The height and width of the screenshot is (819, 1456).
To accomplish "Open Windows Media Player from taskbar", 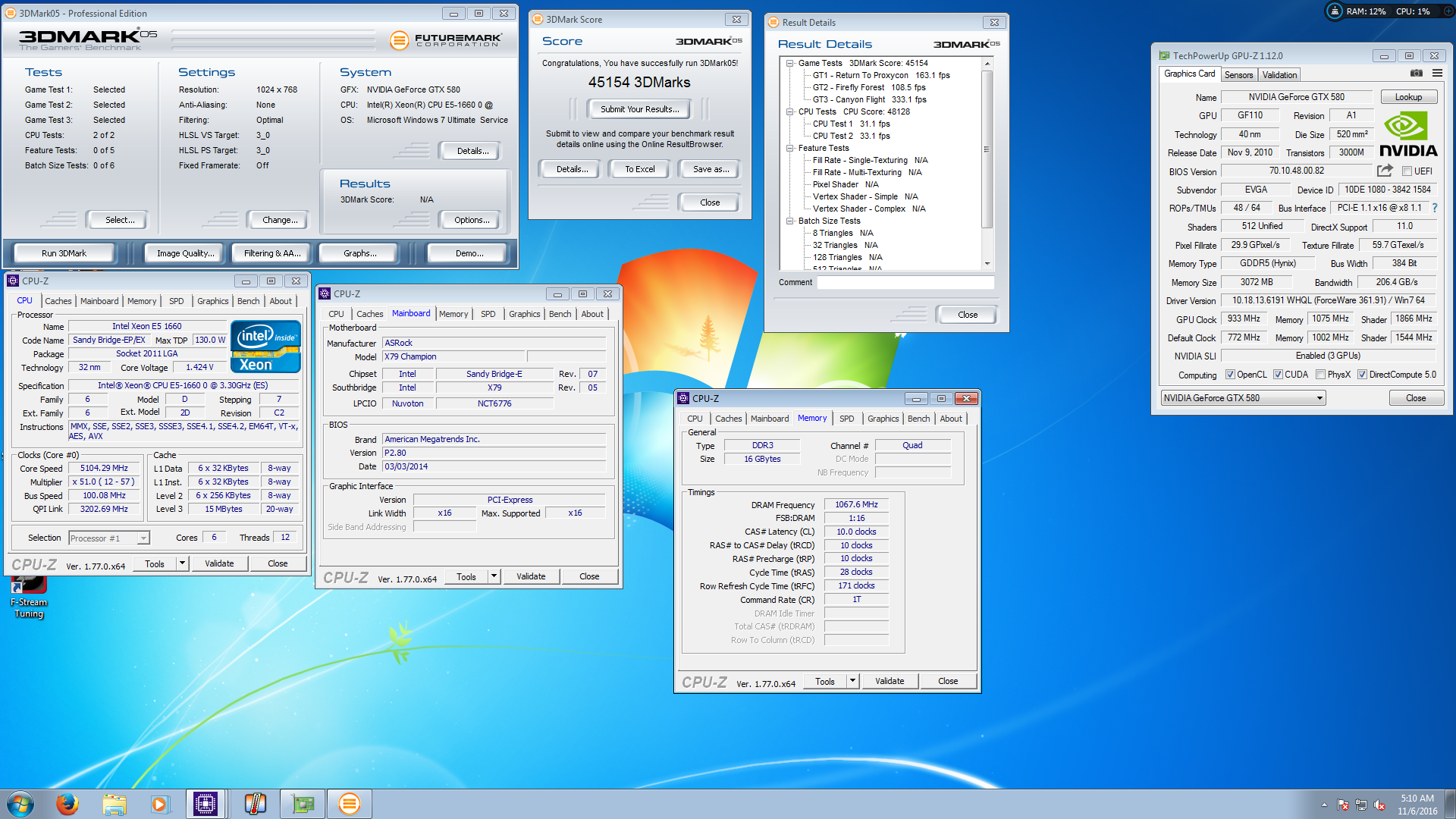I will pos(159,804).
